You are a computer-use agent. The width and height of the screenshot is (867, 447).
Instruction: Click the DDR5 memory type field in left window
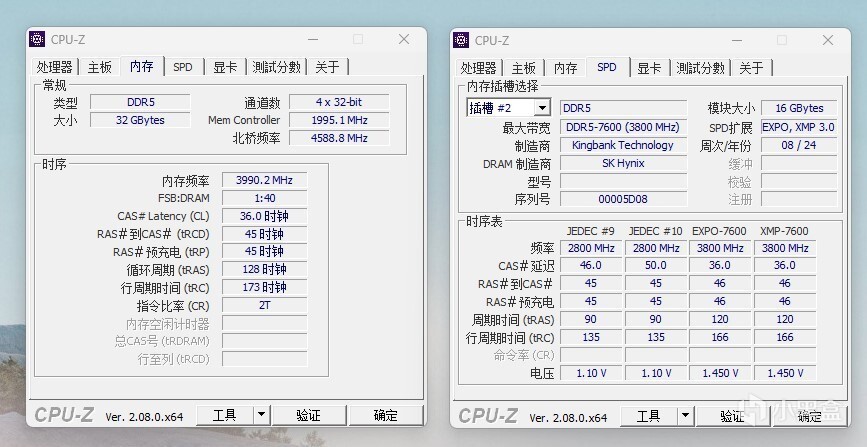coord(140,102)
